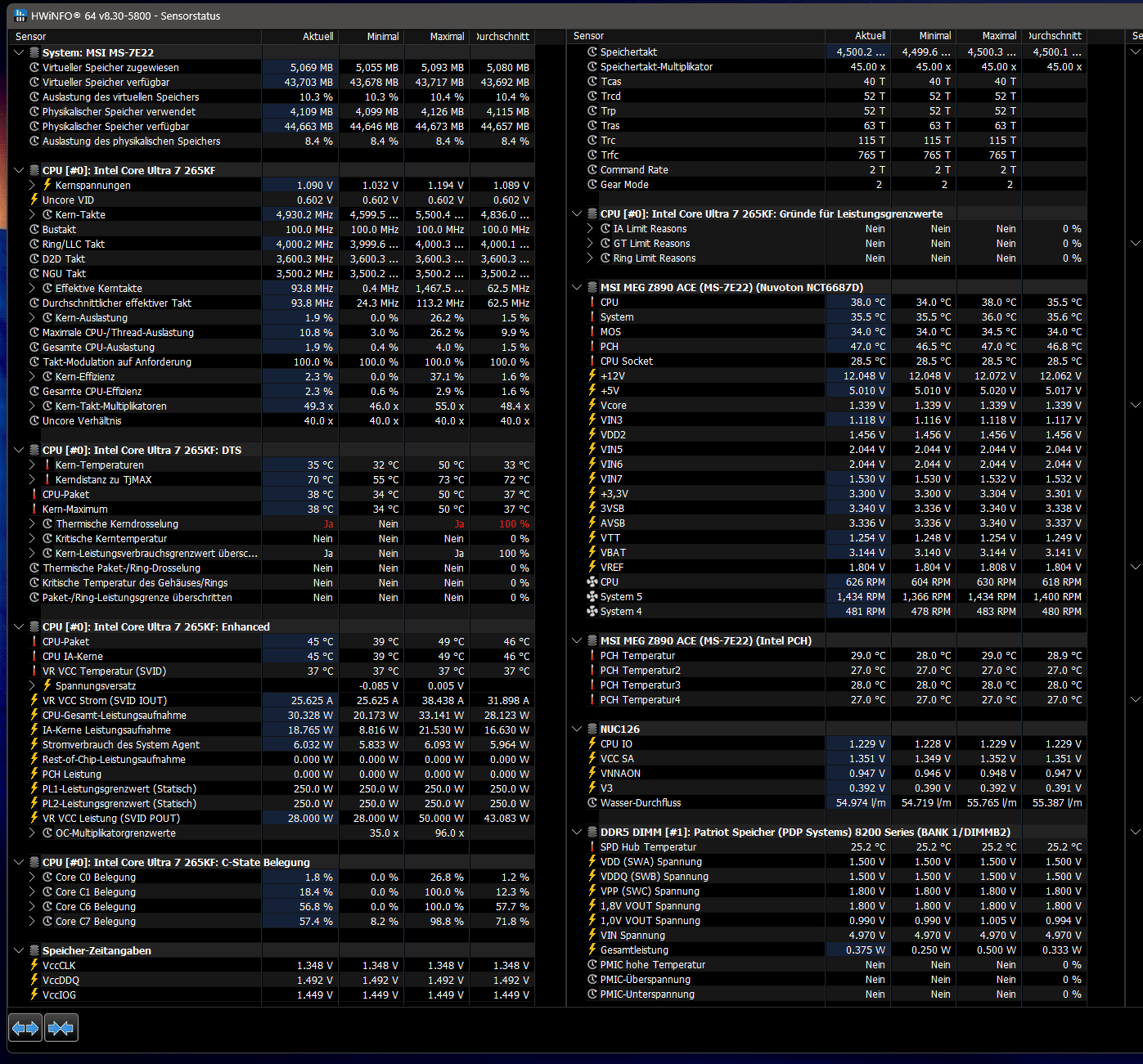Select the VR VCC Temperatur (SVID) row

tap(272, 671)
